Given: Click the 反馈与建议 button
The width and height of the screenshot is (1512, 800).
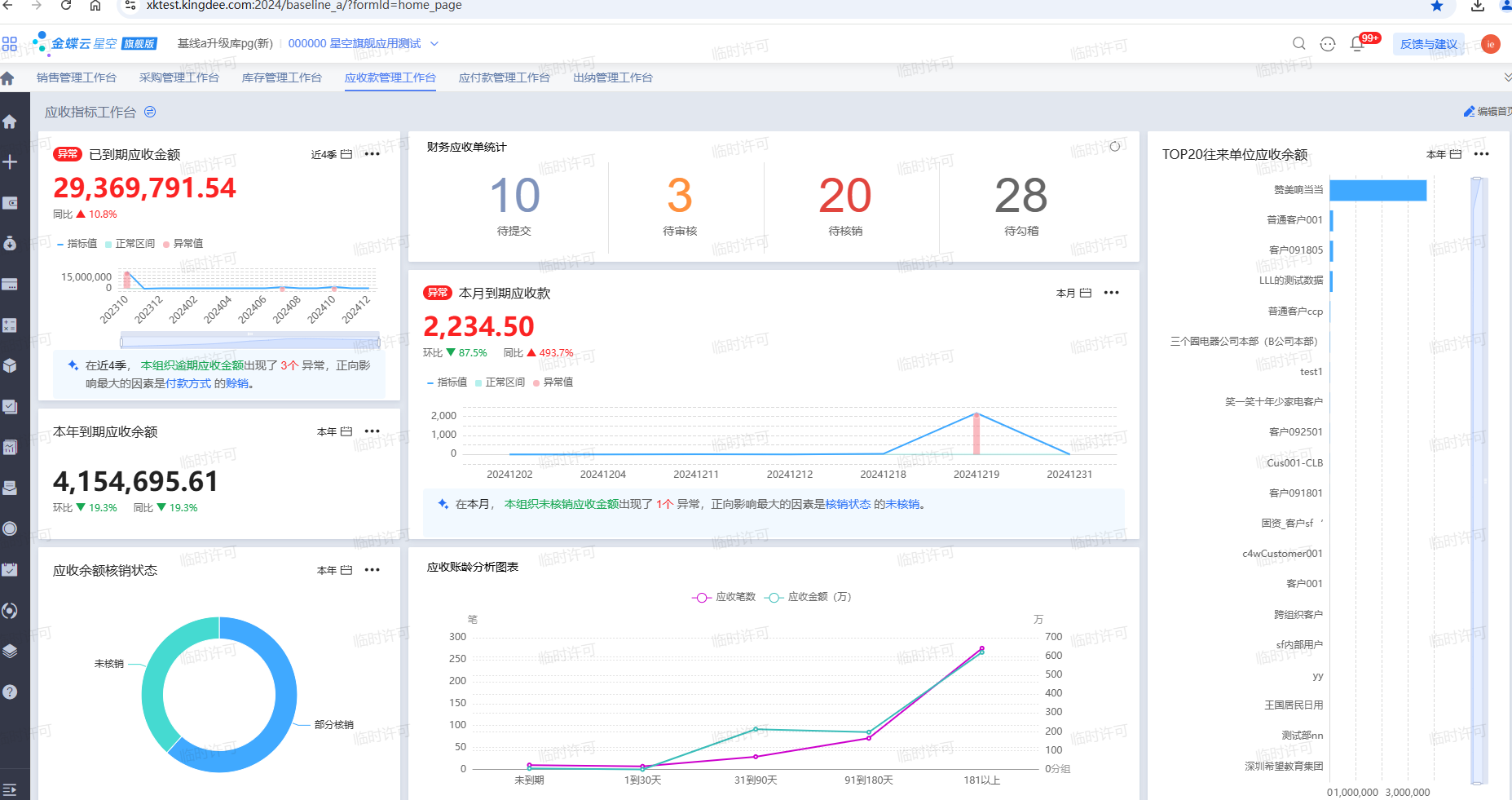Looking at the screenshot, I should [1429, 44].
